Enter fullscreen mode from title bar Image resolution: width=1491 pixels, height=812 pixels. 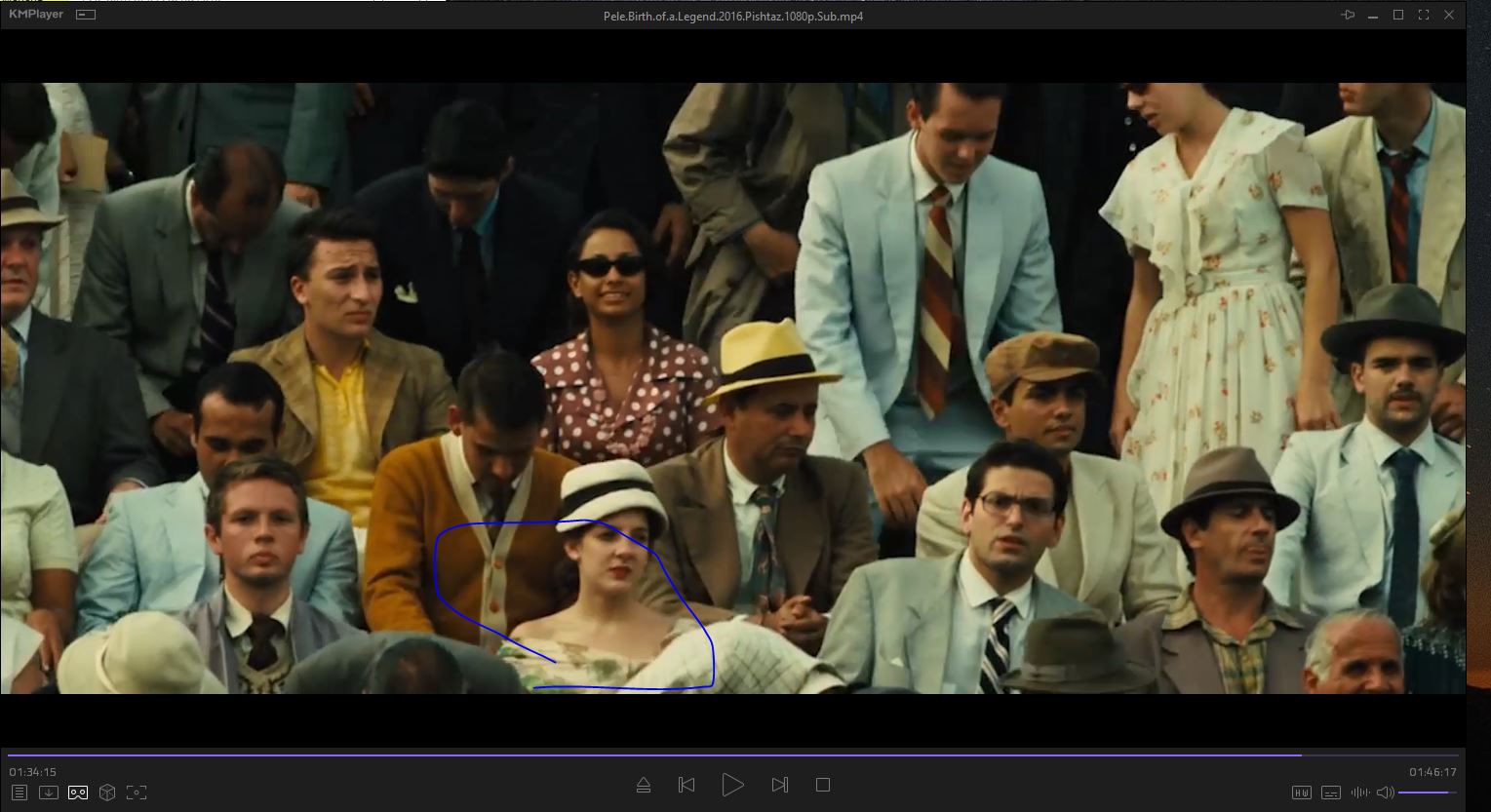point(1424,15)
